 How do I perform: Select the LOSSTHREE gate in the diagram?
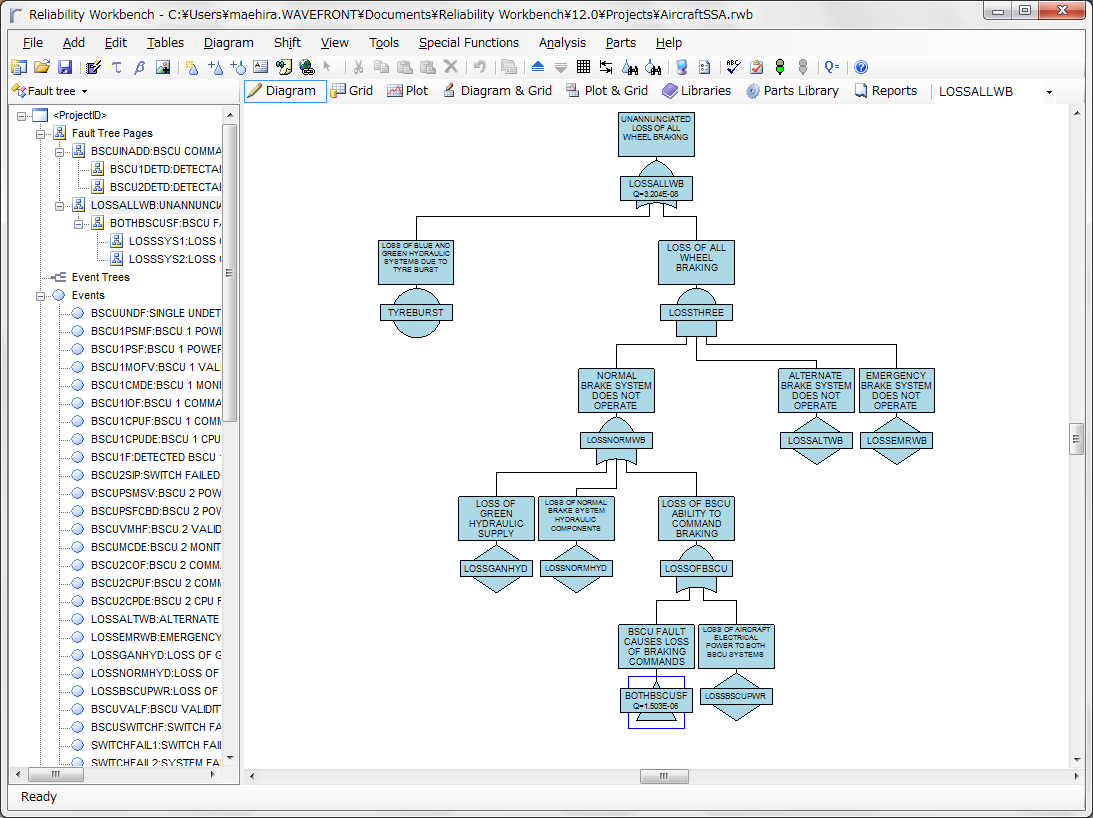point(696,312)
